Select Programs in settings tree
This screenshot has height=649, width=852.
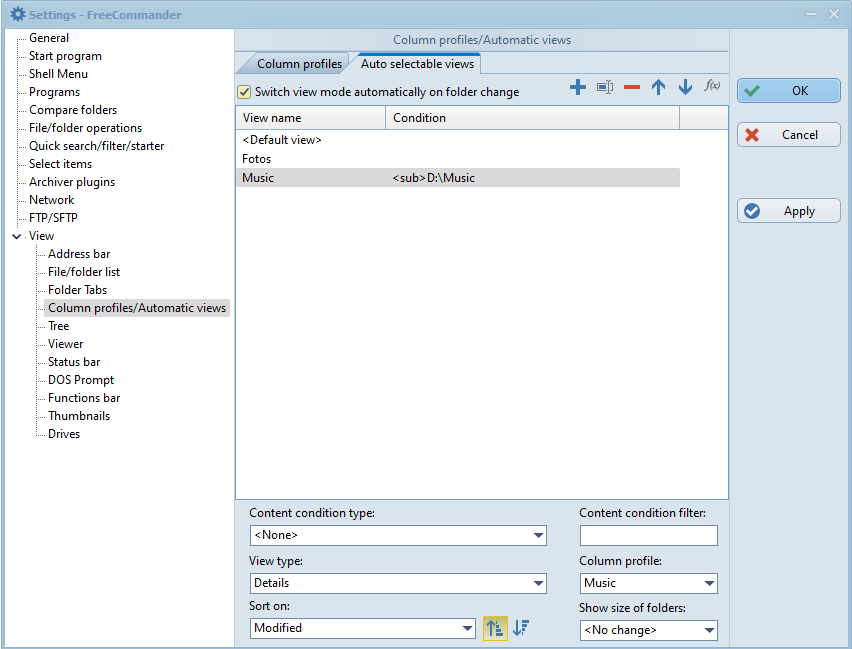click(x=54, y=92)
